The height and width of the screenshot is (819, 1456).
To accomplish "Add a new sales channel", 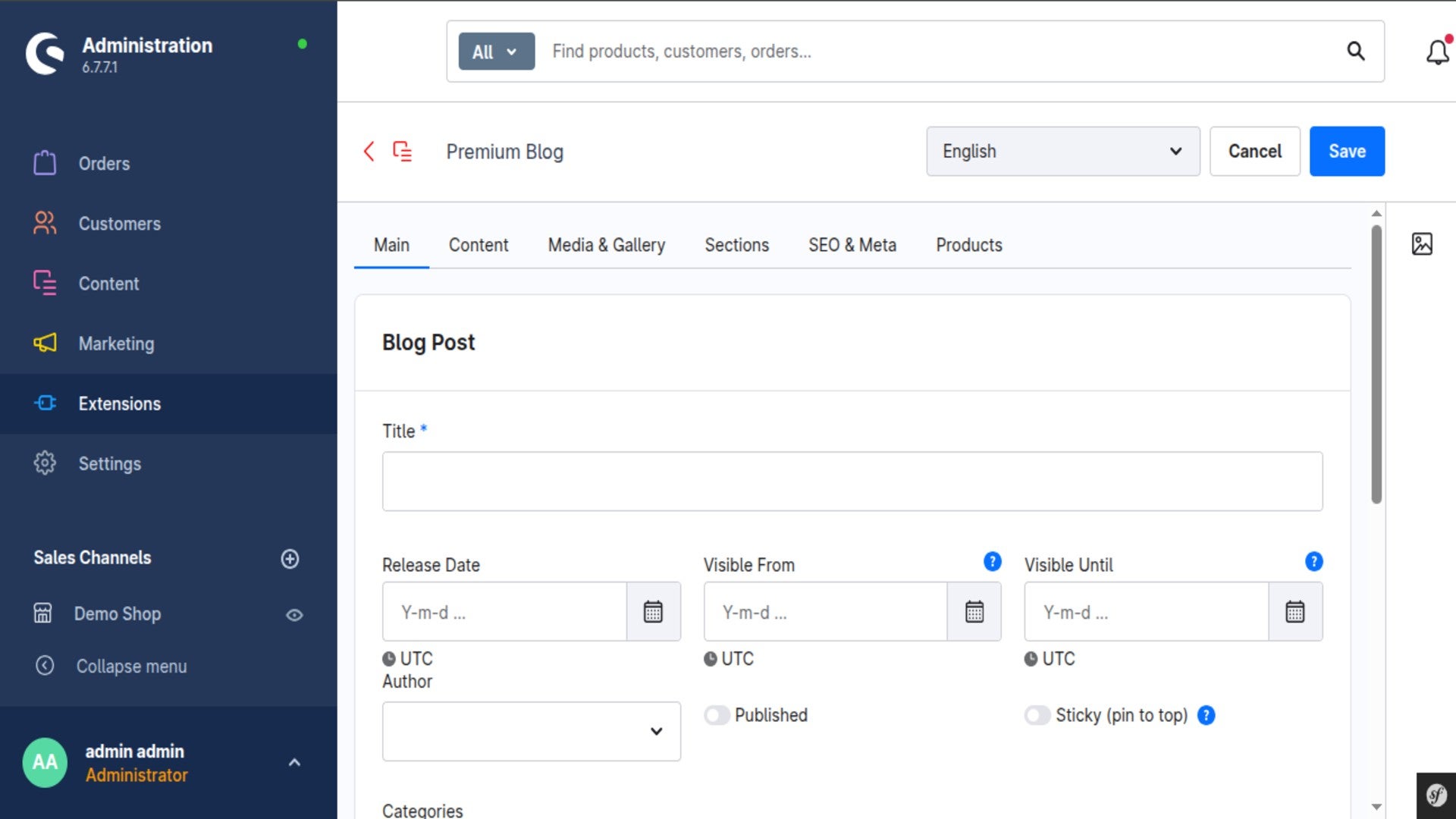I will tap(290, 559).
